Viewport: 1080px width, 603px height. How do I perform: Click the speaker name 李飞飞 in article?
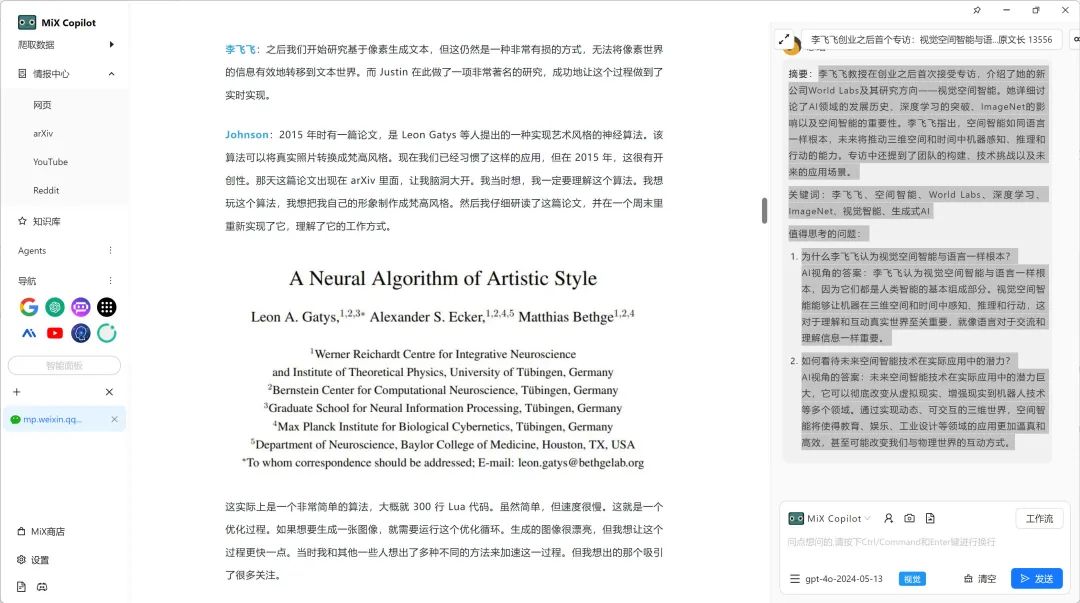[240, 50]
